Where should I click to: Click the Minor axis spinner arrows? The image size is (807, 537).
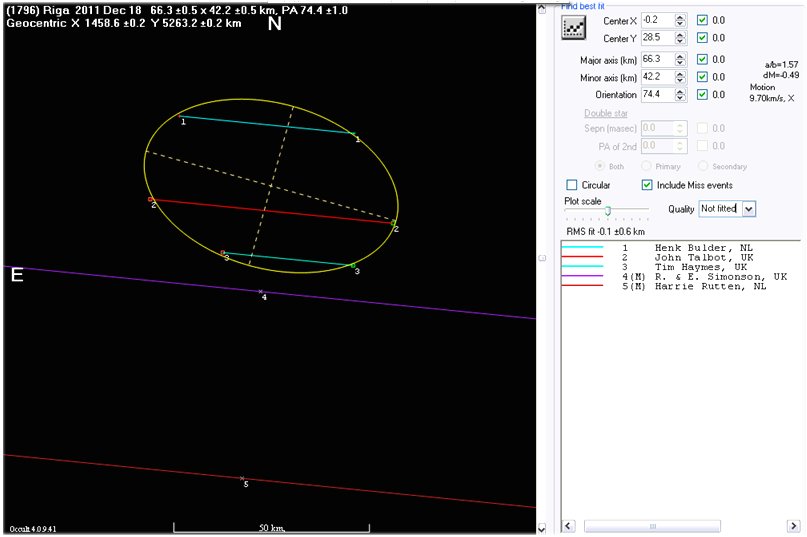click(680, 76)
